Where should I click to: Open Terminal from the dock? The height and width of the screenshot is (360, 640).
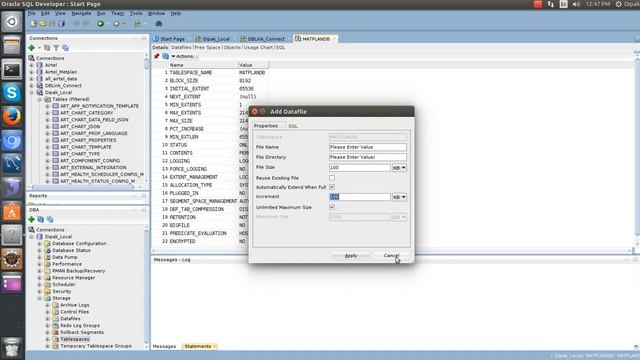click(x=11, y=69)
